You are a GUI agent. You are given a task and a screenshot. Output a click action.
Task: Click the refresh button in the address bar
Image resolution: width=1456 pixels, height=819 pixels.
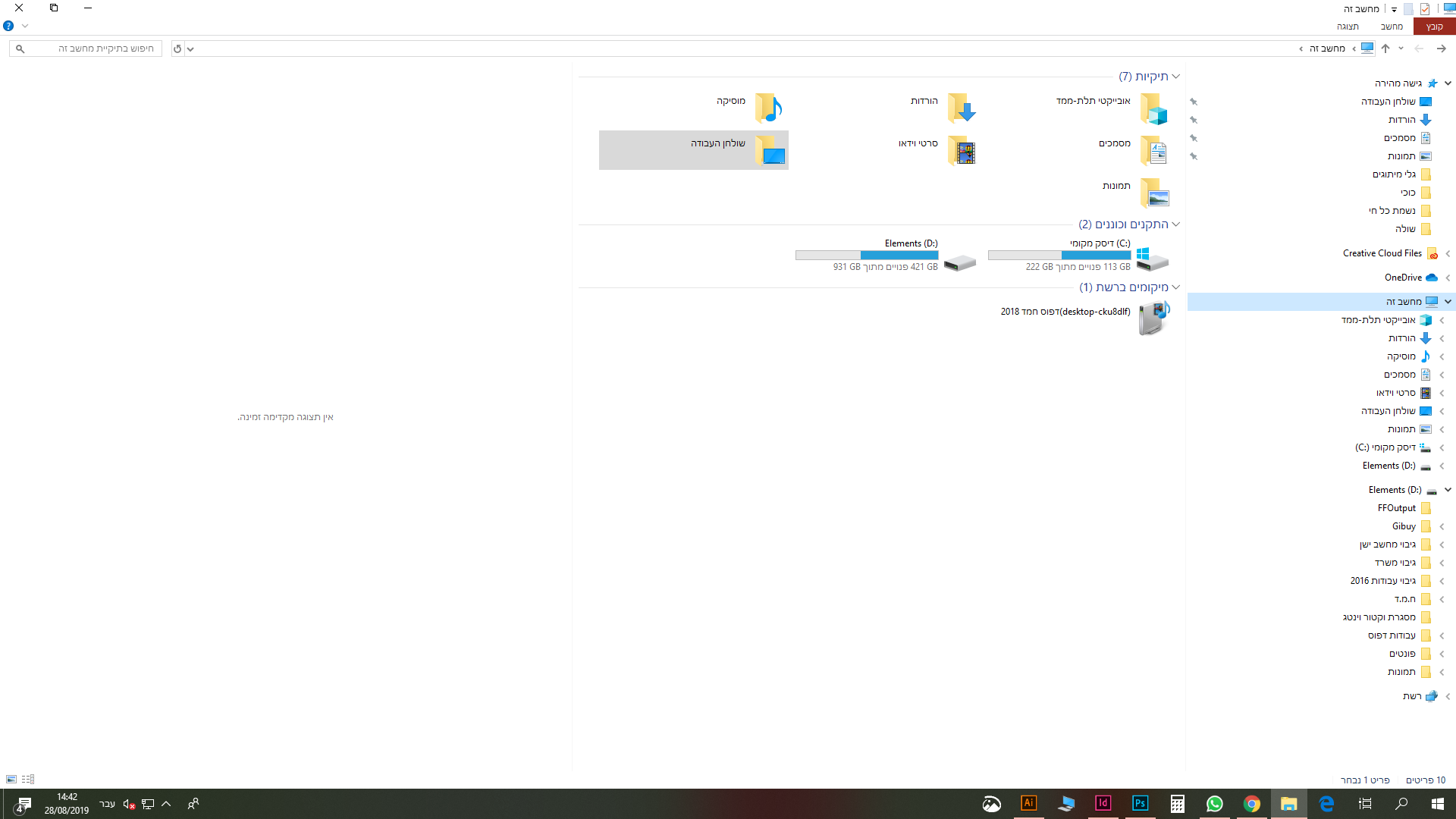pyautogui.click(x=177, y=49)
